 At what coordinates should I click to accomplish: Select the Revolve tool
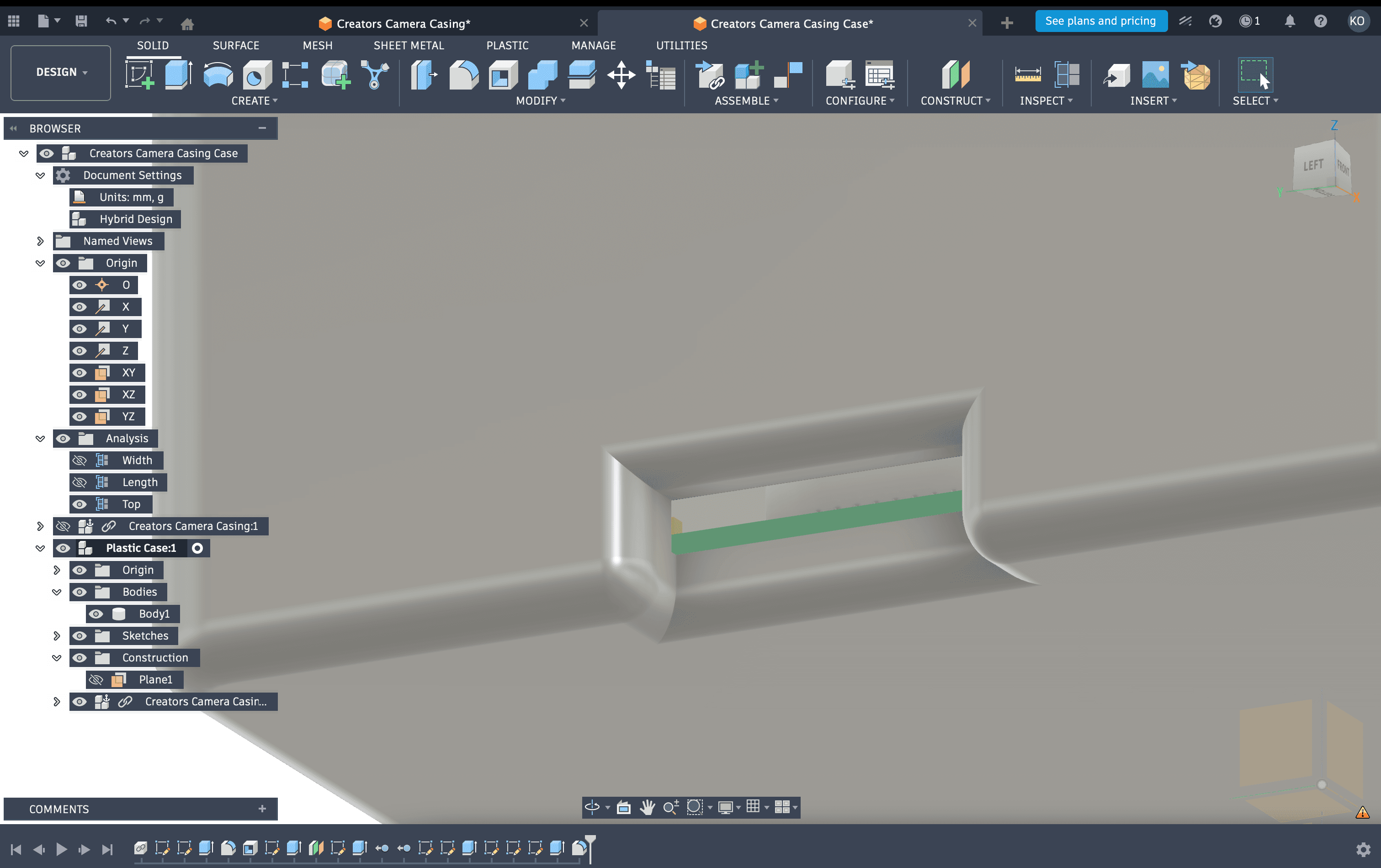tap(218, 75)
